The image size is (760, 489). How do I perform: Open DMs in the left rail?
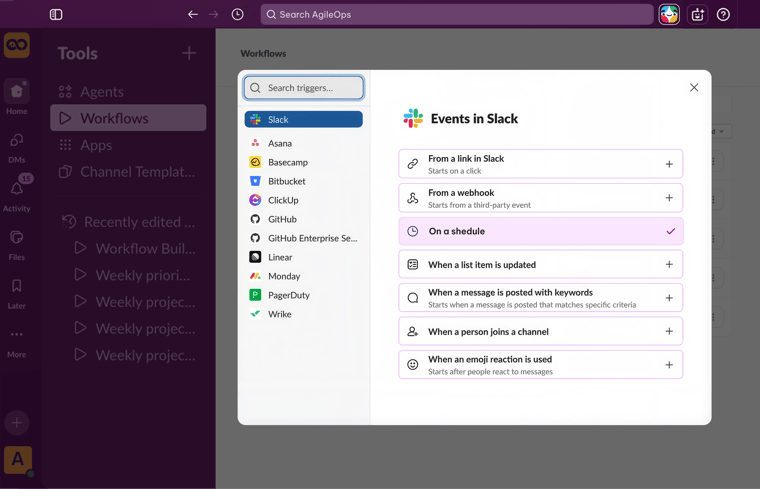coord(16,147)
